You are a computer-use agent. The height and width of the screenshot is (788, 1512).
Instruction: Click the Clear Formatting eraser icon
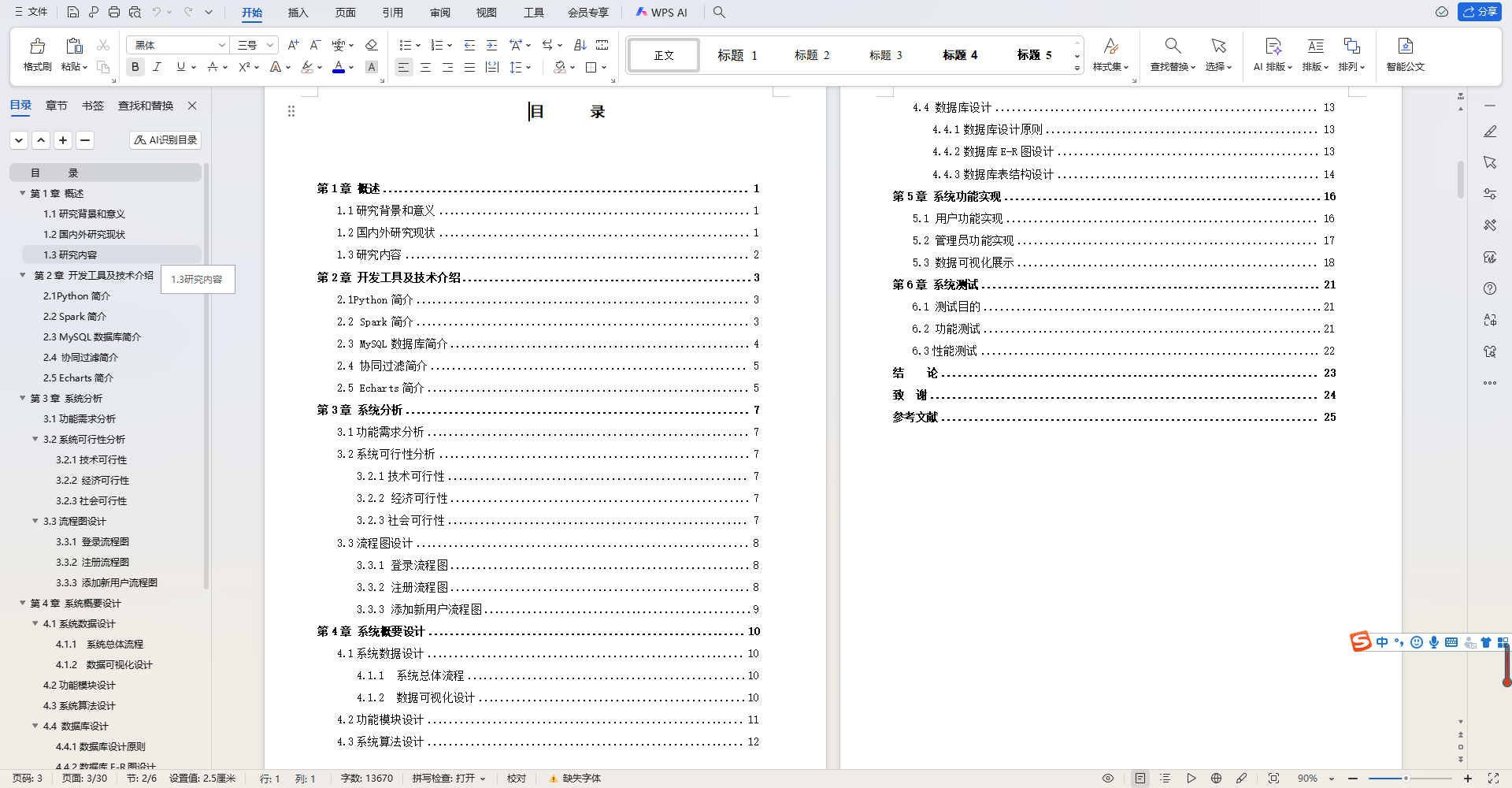click(x=372, y=45)
